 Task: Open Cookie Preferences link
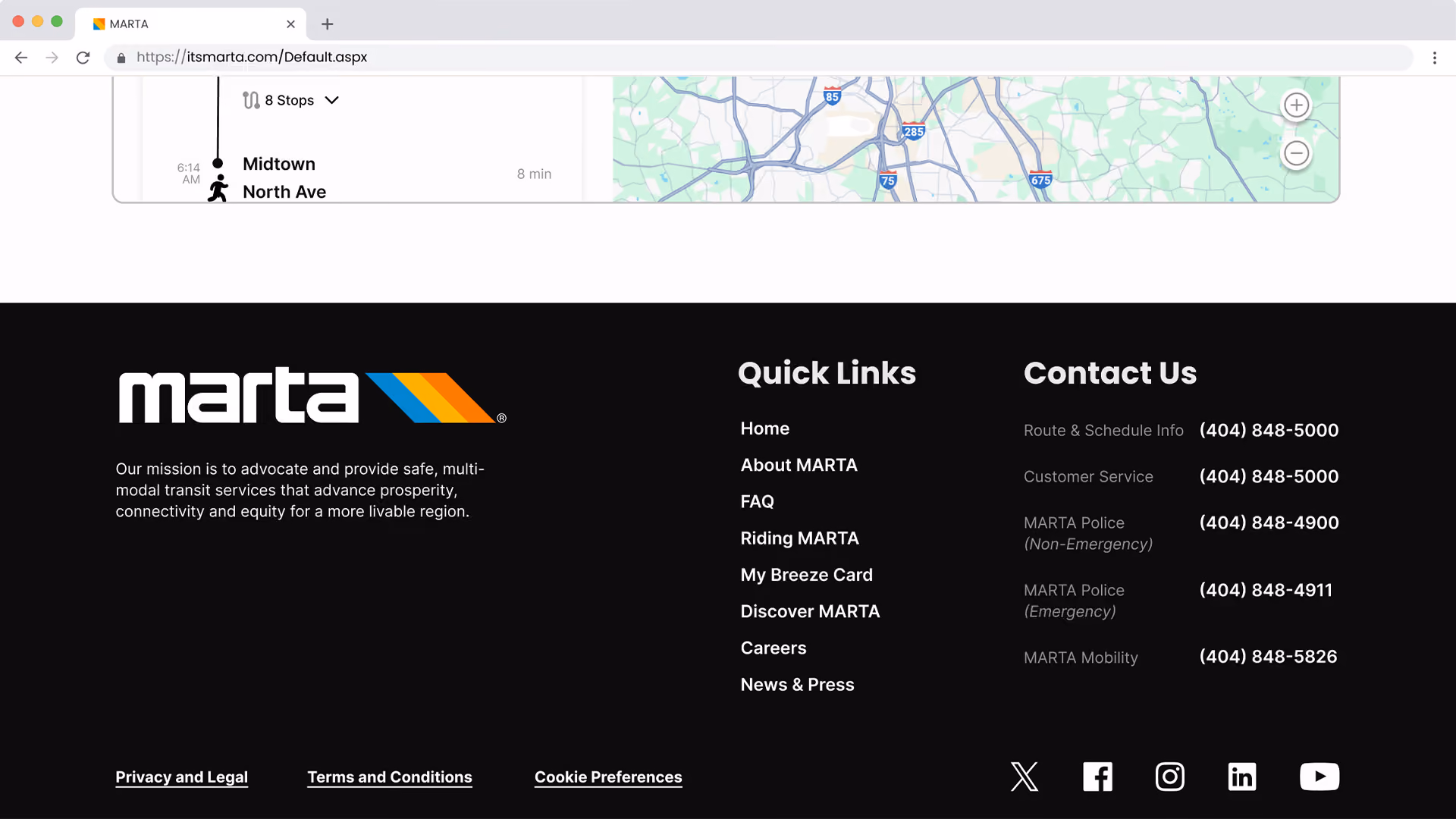pos(608,777)
